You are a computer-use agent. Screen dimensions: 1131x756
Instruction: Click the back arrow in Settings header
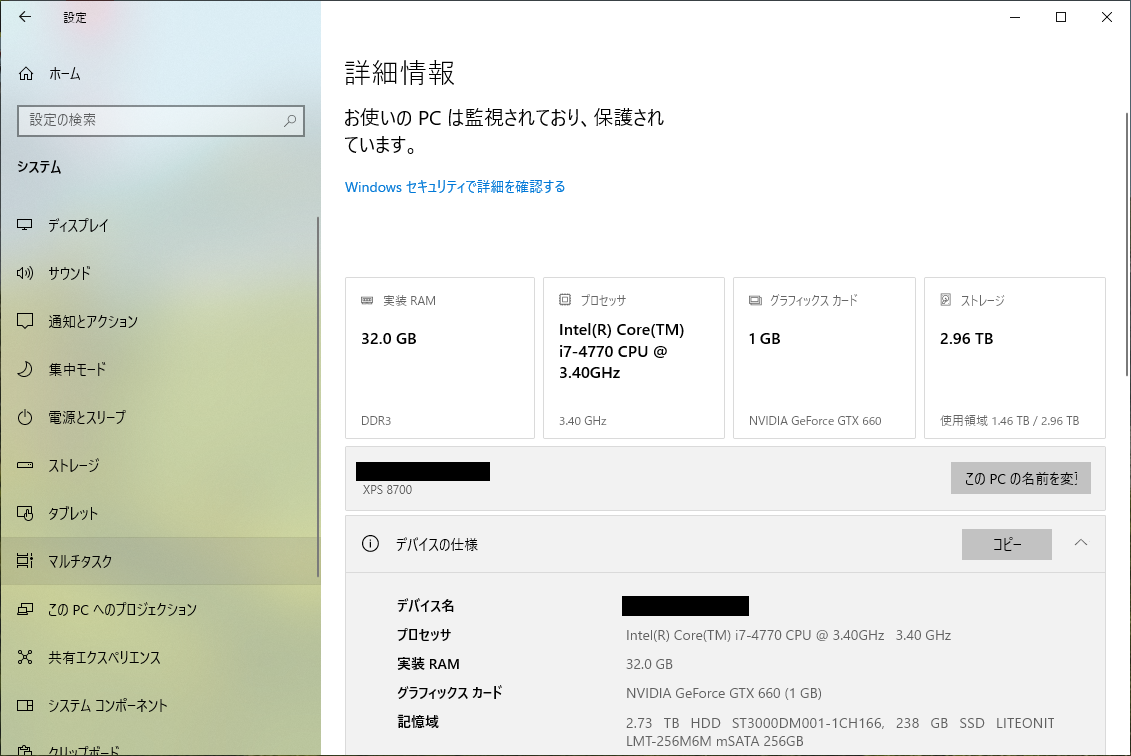[25, 17]
